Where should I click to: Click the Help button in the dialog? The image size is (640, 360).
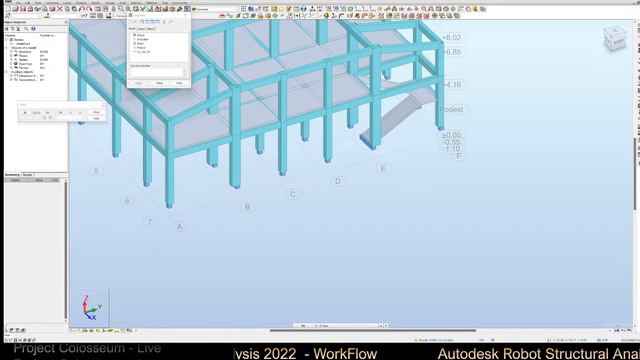click(179, 83)
